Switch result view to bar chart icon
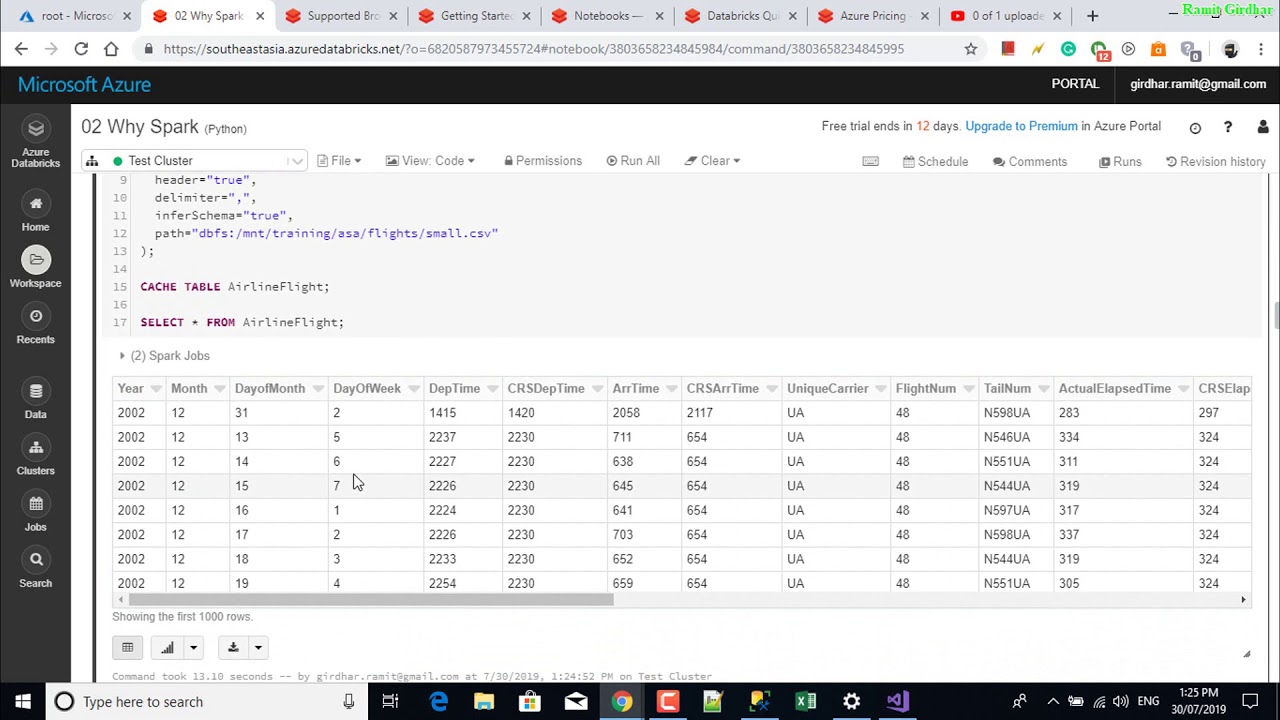This screenshot has height=720, width=1280. click(167, 647)
